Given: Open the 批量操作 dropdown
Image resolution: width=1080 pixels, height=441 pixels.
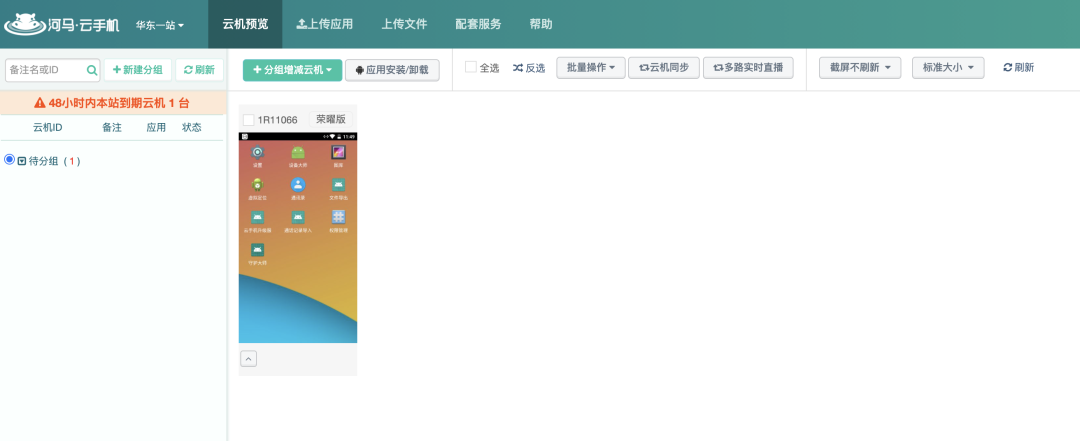Looking at the screenshot, I should click(x=590, y=68).
